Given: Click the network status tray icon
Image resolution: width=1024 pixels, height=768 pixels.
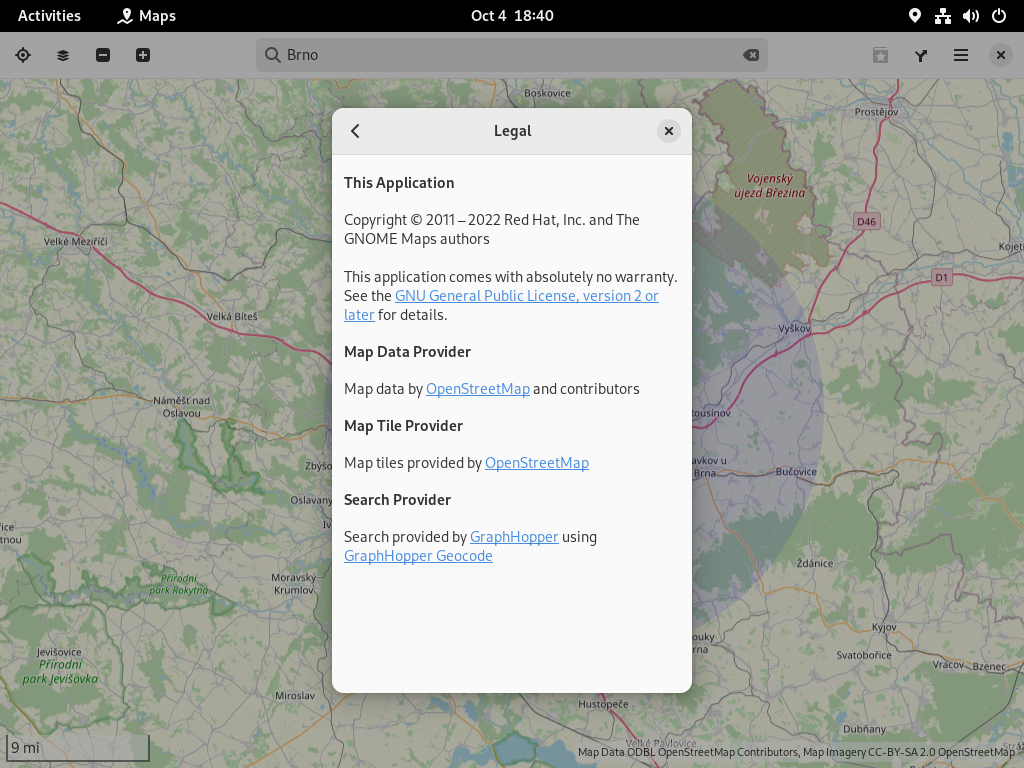Looking at the screenshot, I should coord(942,16).
